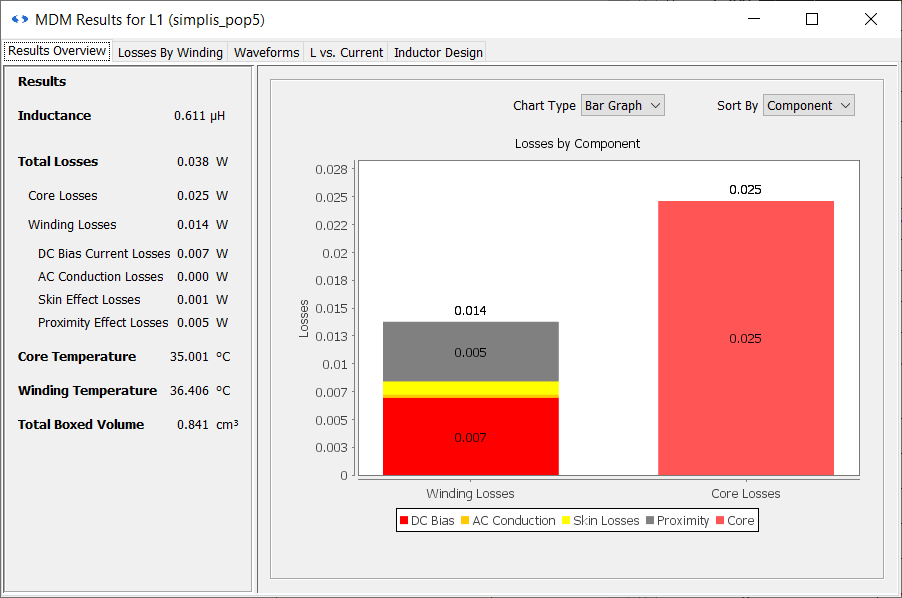Image resolution: width=902 pixels, height=598 pixels.
Task: Maximize the MDM Results window
Action: [812, 19]
